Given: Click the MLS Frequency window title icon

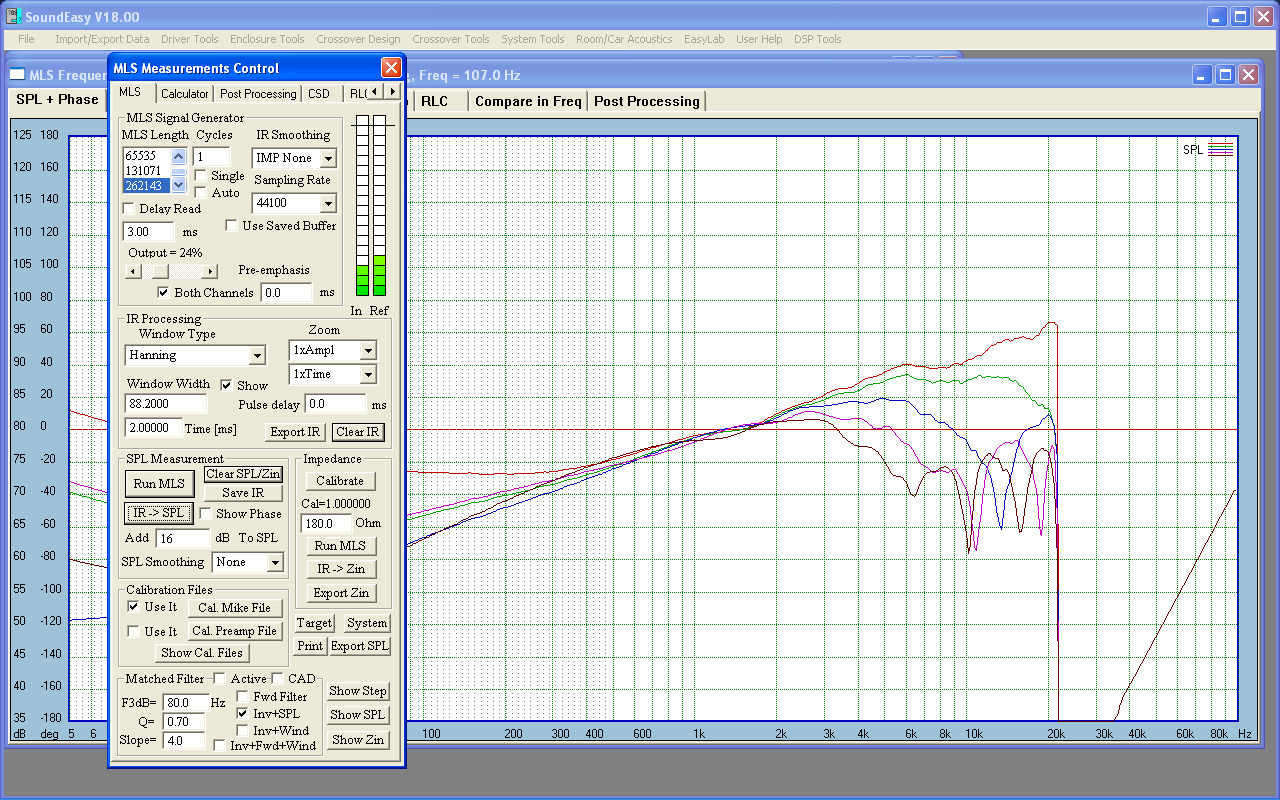Looking at the screenshot, I should [17, 75].
